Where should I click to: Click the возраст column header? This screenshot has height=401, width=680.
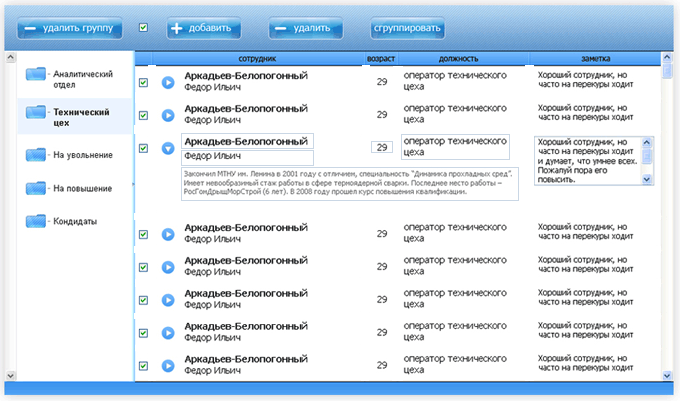[x=380, y=60]
